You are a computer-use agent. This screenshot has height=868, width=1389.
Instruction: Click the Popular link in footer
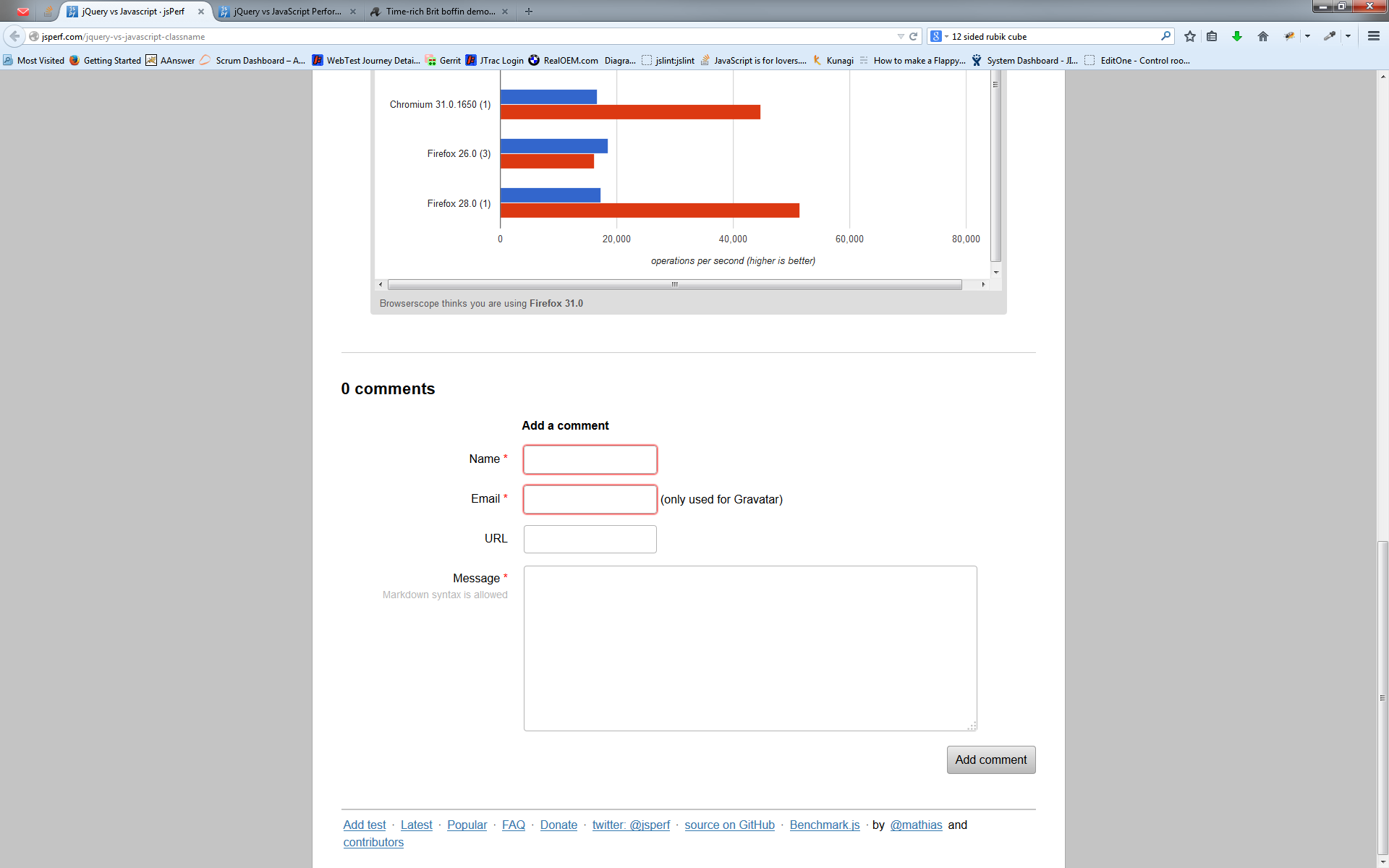pos(466,824)
